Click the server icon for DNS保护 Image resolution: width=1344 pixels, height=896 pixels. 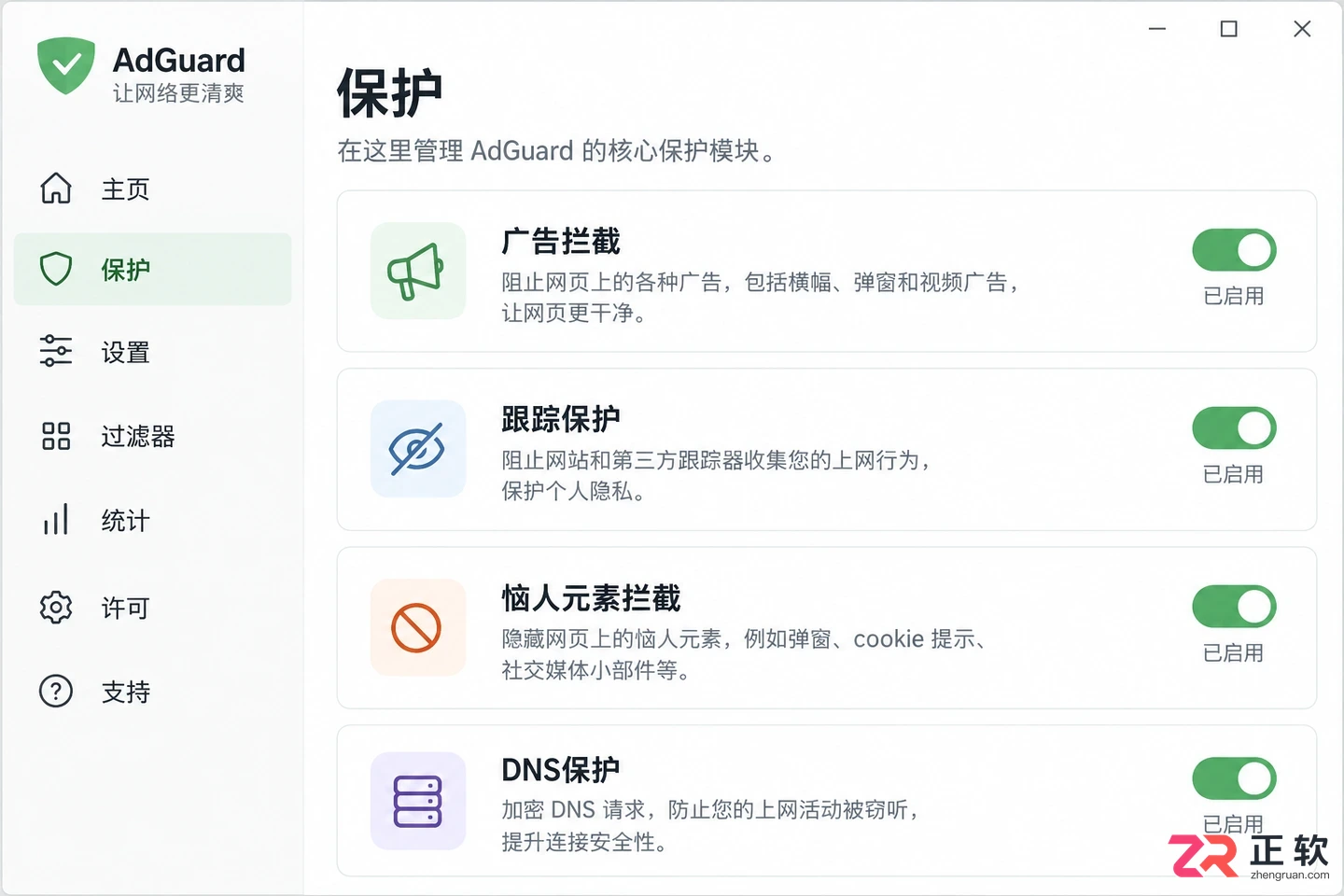(417, 801)
